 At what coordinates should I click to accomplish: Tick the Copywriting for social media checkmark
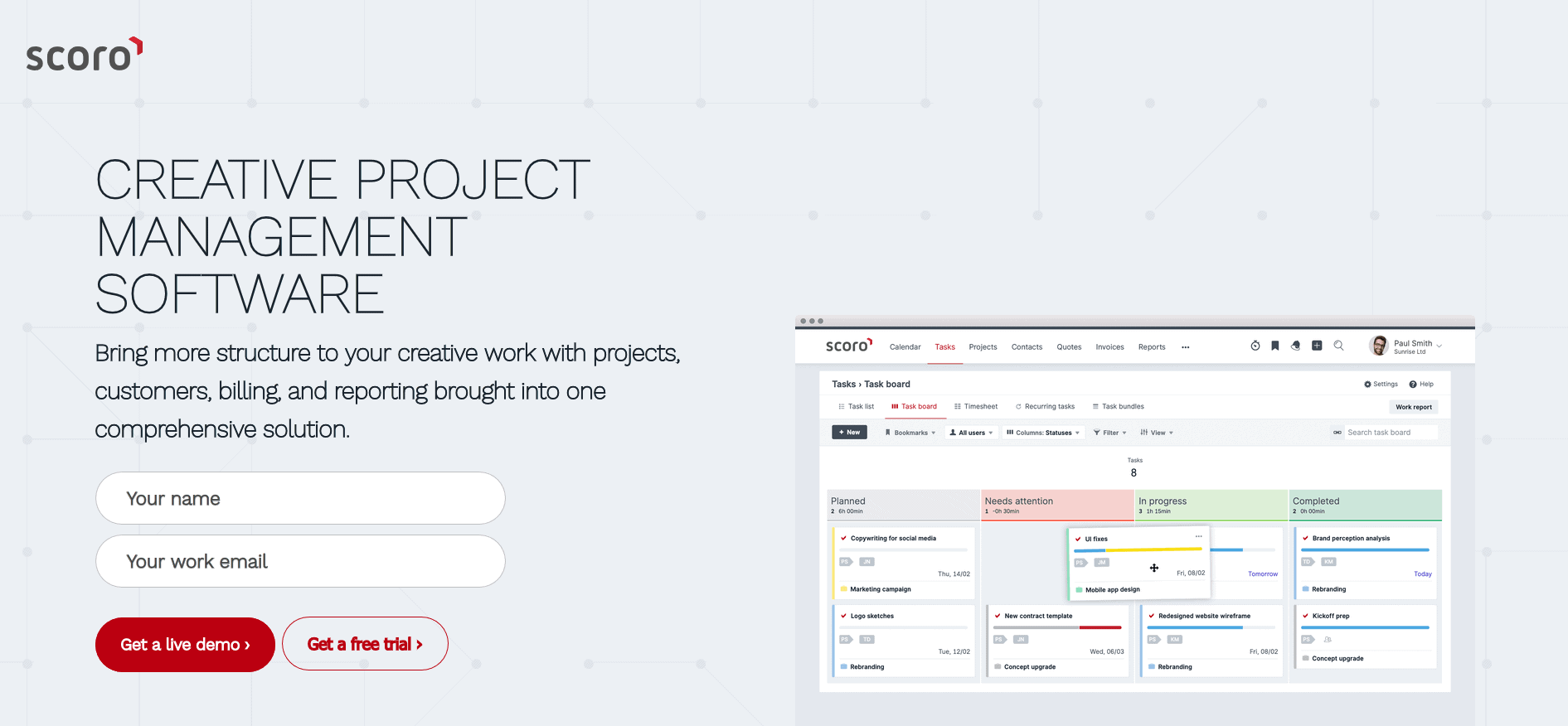tap(843, 539)
